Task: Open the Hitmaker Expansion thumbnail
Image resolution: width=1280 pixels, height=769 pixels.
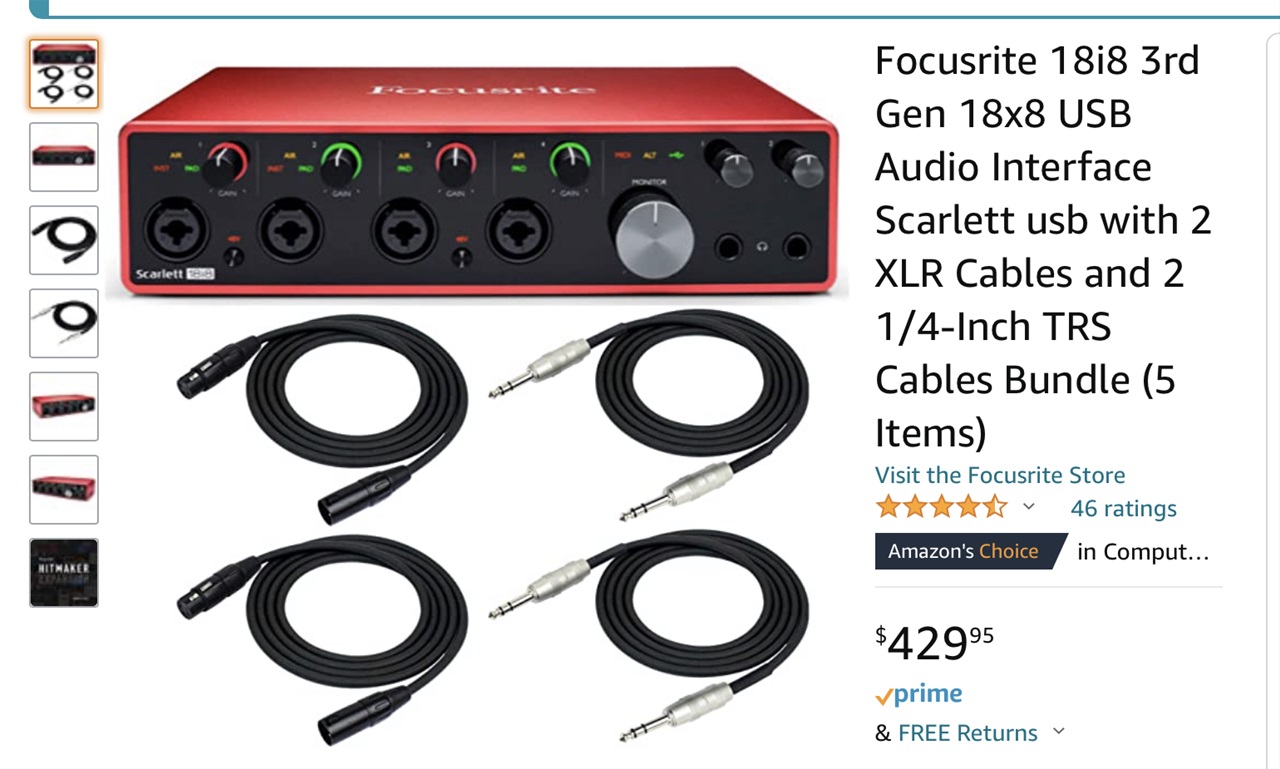Action: [x=64, y=572]
